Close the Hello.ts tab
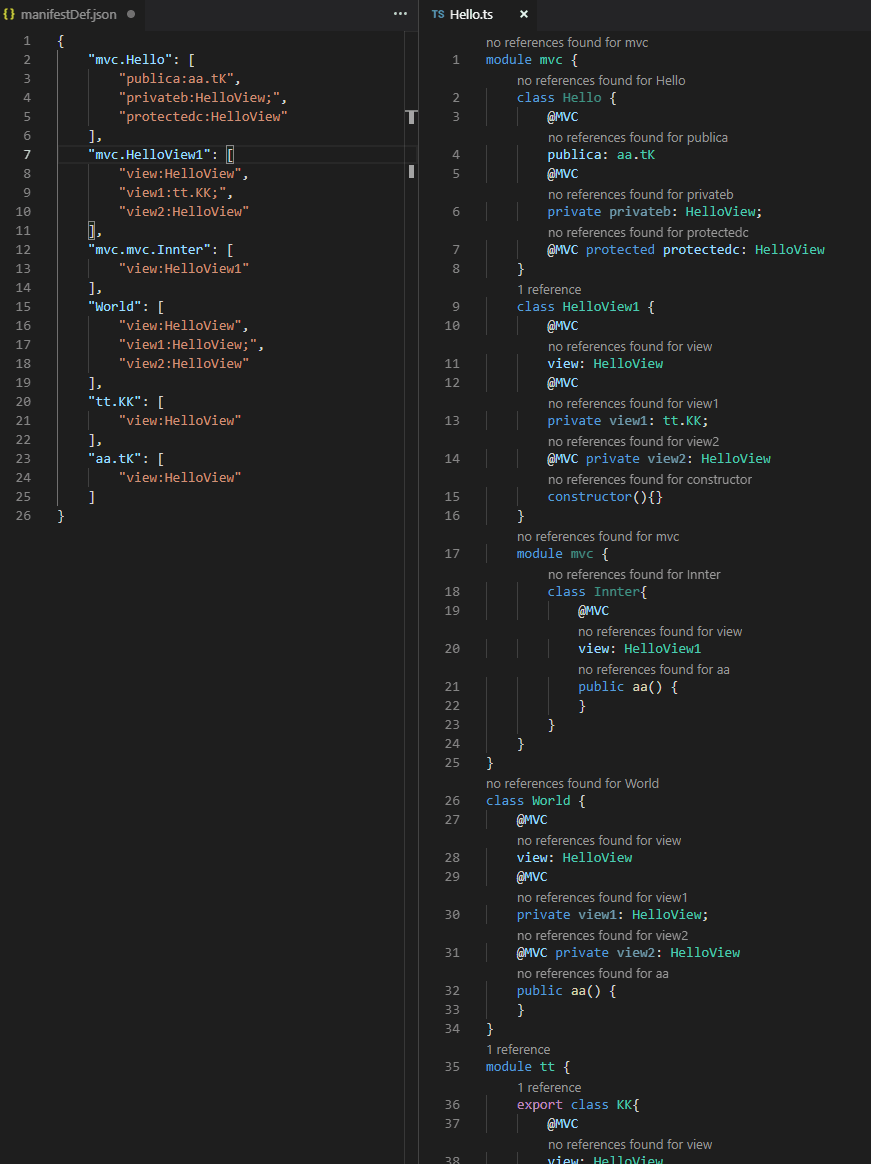The height and width of the screenshot is (1164, 871). coord(523,14)
